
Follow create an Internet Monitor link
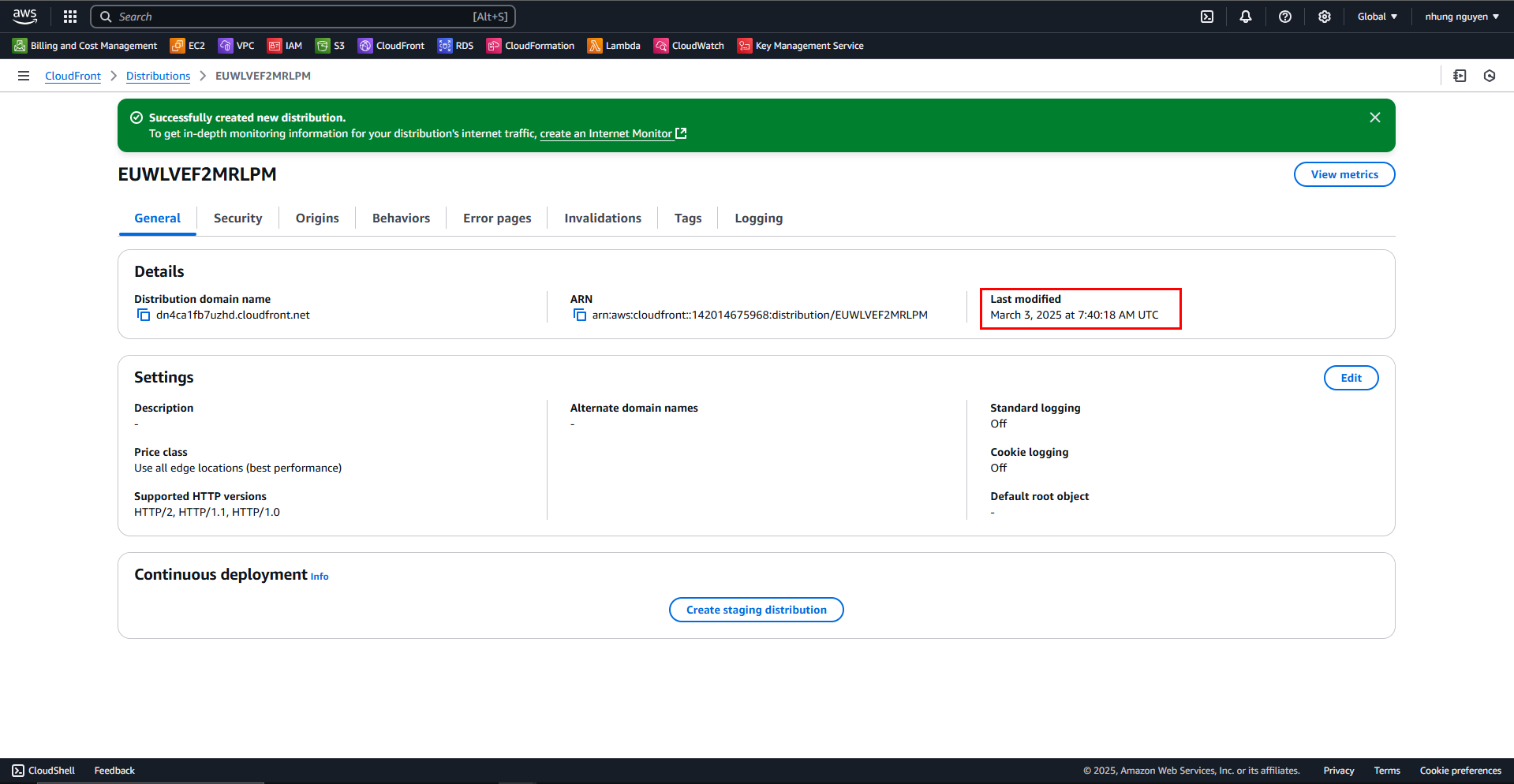[613, 133]
